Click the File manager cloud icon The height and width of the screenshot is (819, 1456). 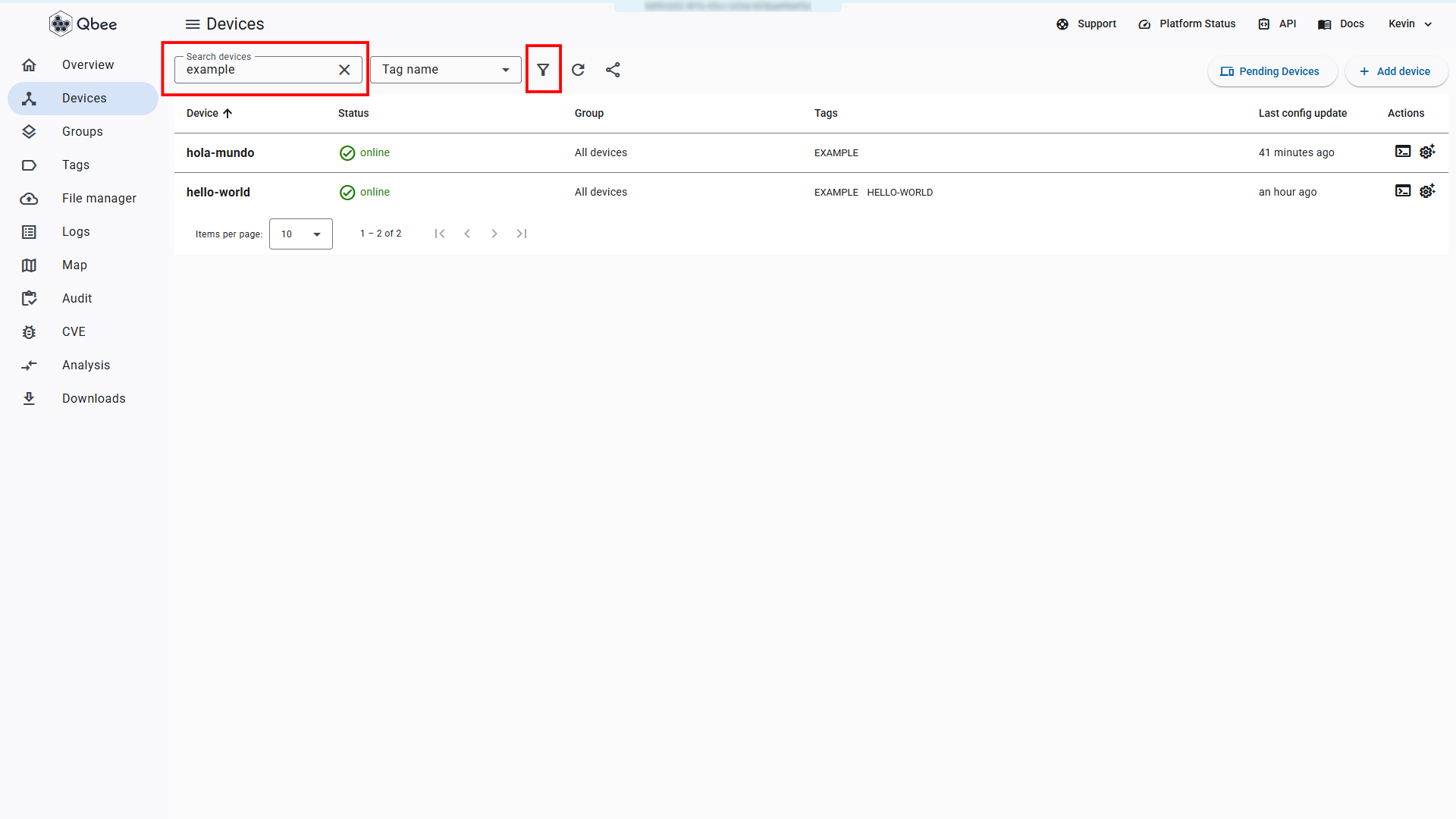[29, 199]
